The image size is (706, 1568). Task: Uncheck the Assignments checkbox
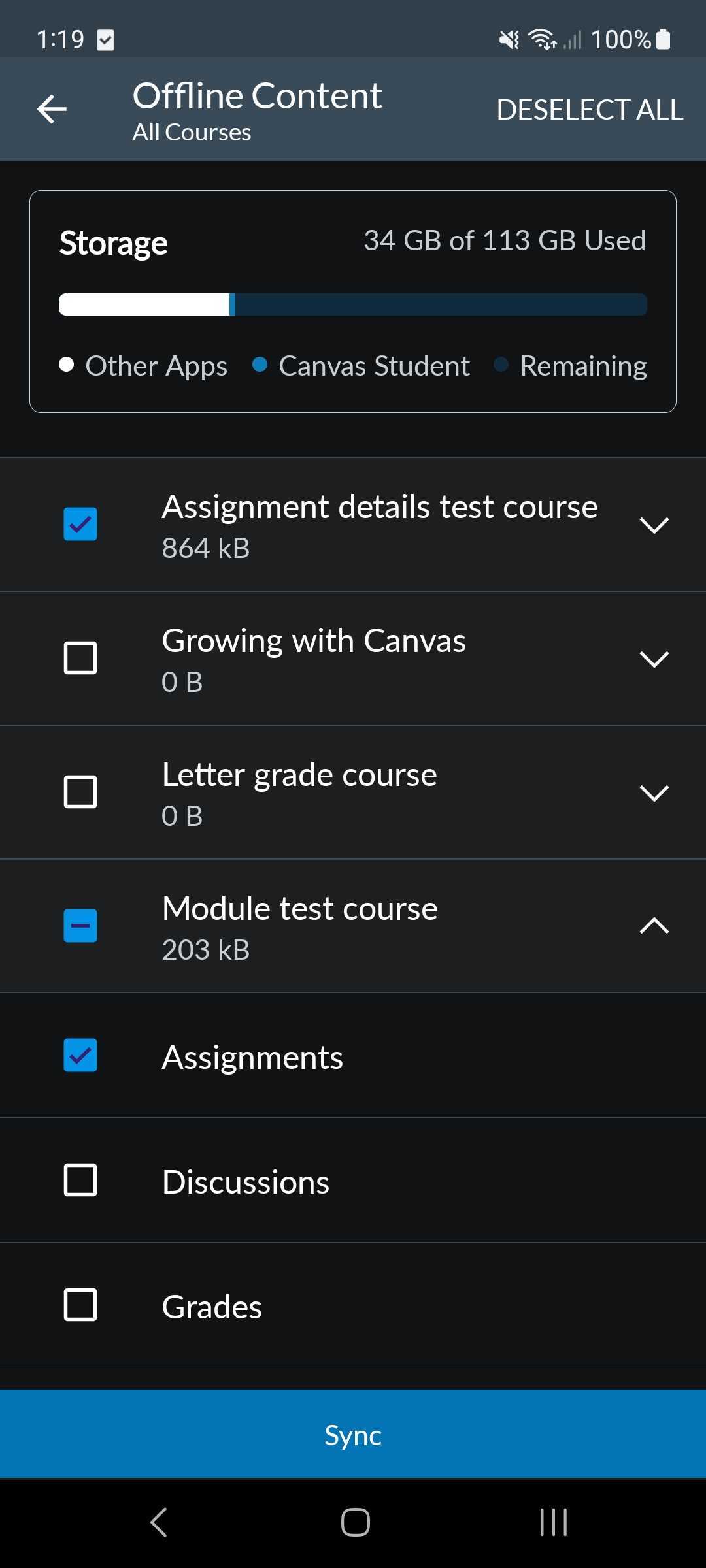(80, 1056)
